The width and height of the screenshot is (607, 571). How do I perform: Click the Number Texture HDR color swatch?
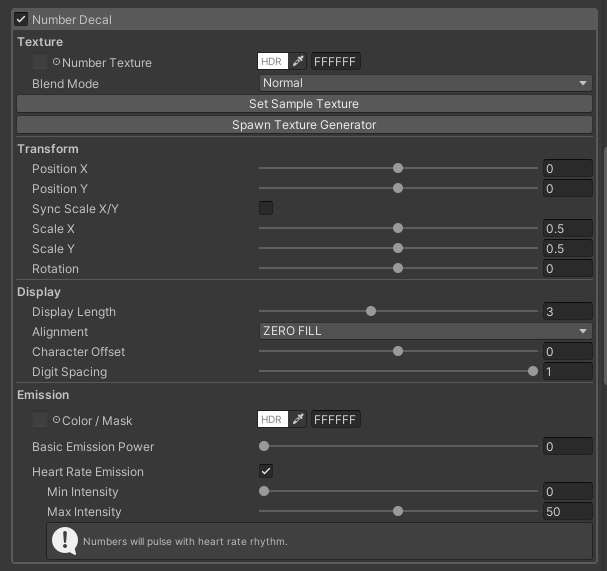[272, 62]
